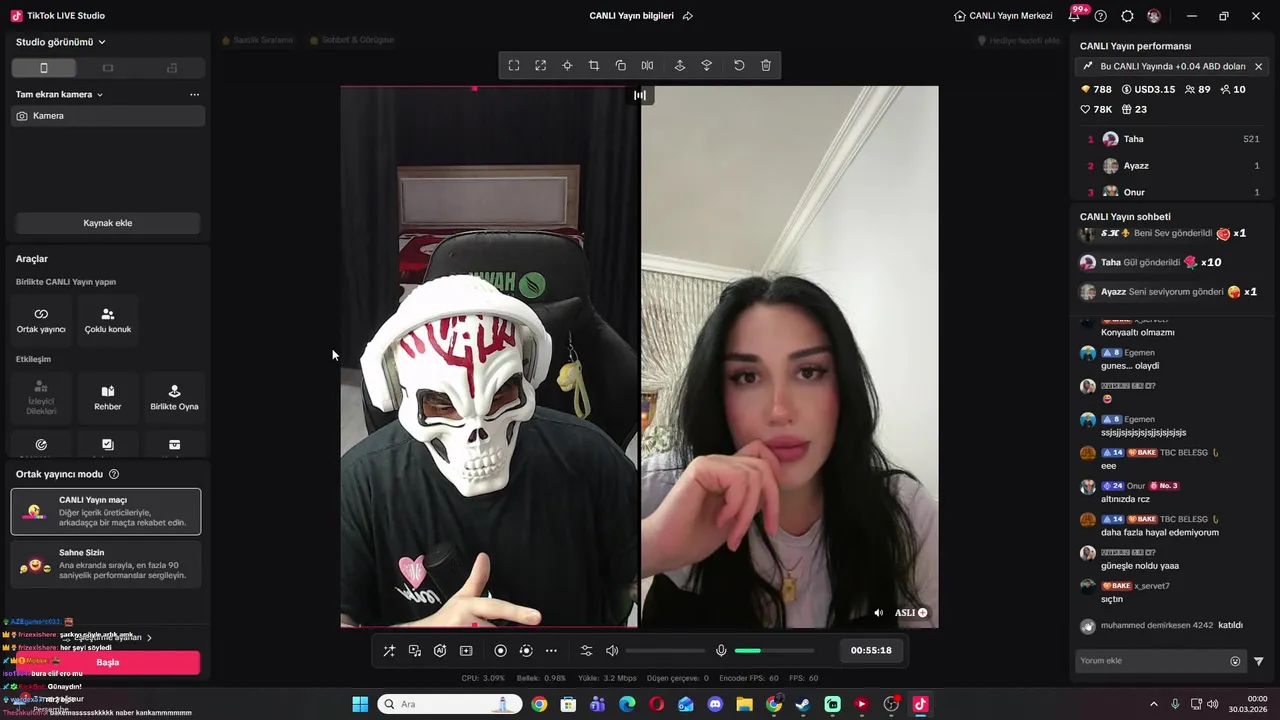Screen dimensions: 1280x720
Task: Open CANLI Yayın bilgileri title
Action: tap(632, 16)
